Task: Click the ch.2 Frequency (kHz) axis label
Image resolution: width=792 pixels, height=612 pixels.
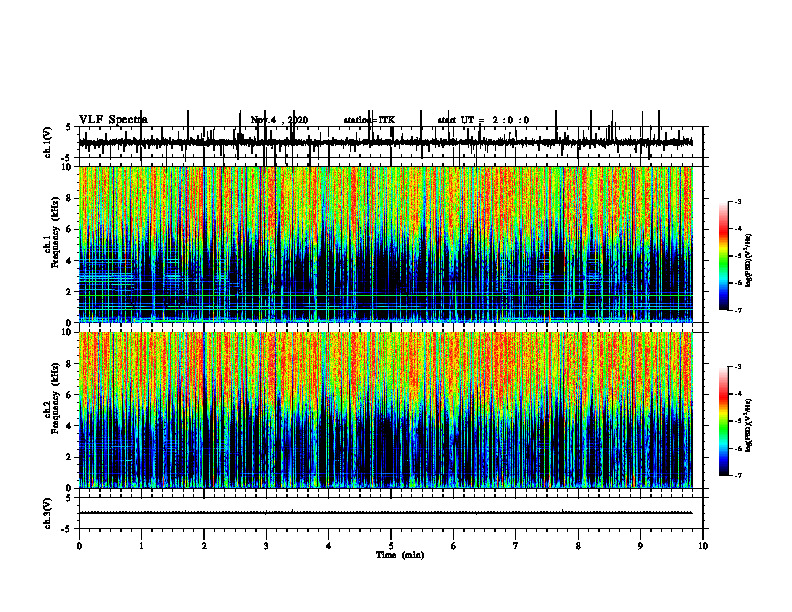Action: [52, 396]
